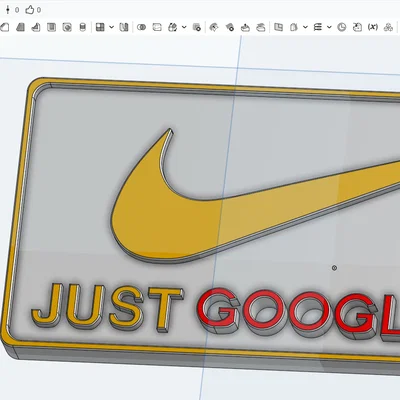Select the Draft tool
Image resolution: width=400 pixels, height=400 pixels.
[x=20, y=27]
